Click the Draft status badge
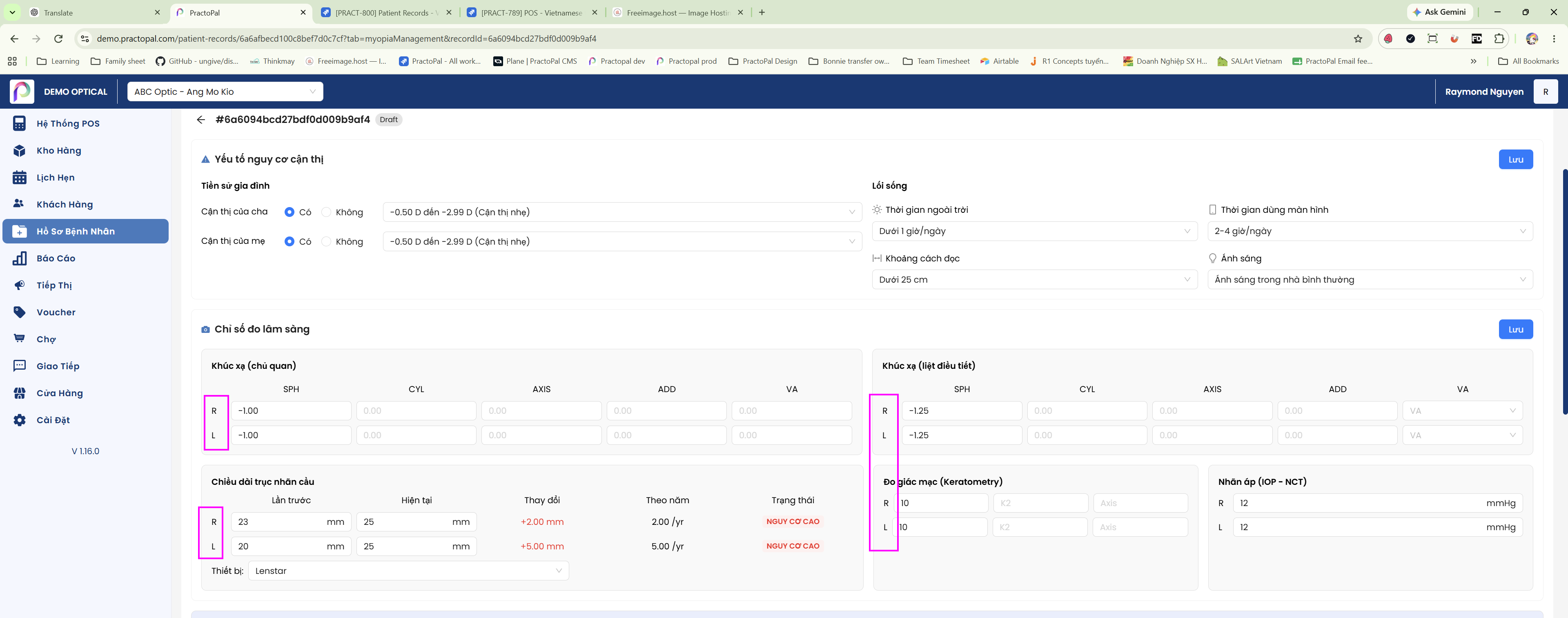This screenshot has height=618, width=1568. [388, 119]
